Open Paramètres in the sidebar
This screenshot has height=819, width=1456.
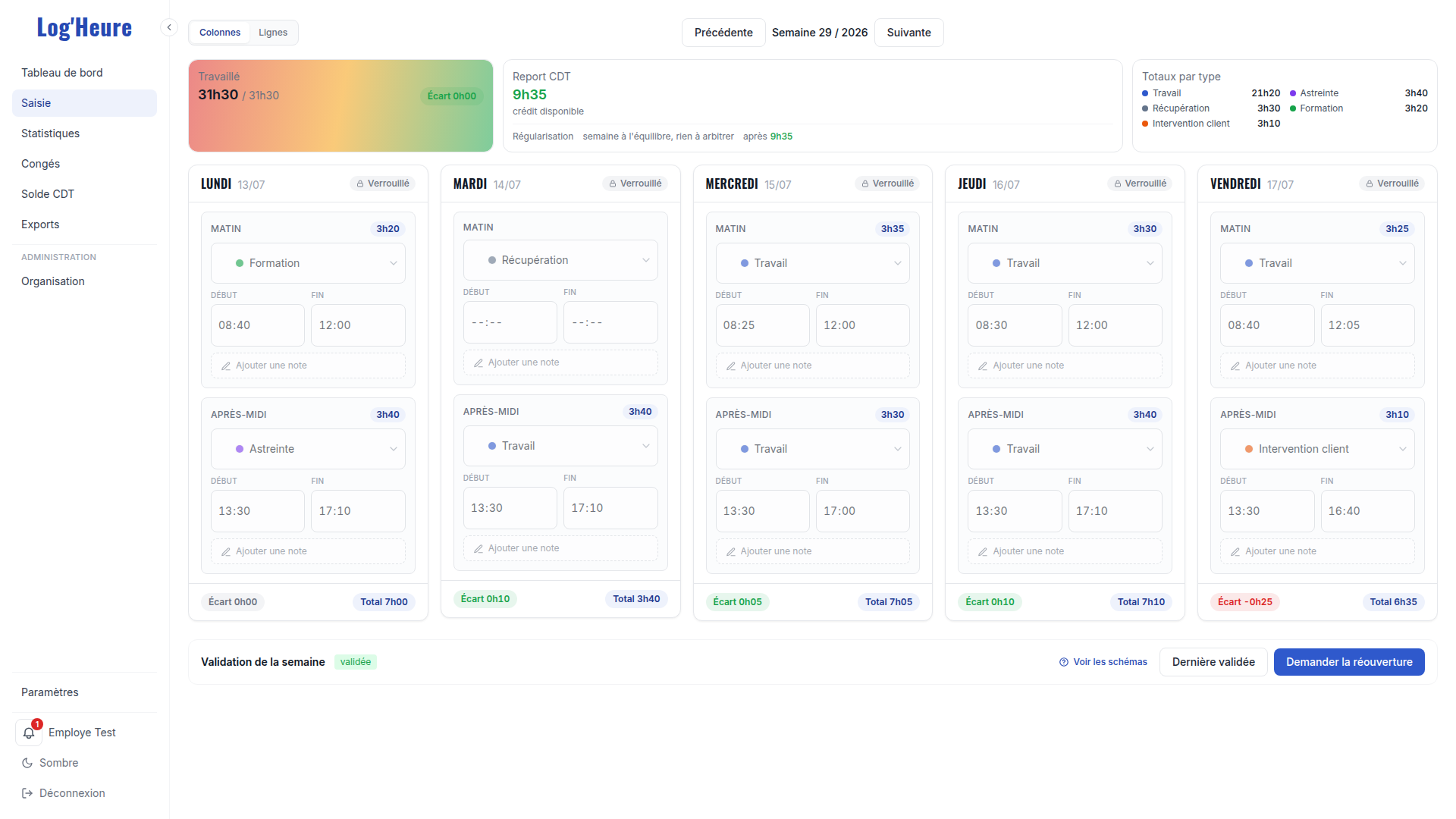pyautogui.click(x=84, y=692)
